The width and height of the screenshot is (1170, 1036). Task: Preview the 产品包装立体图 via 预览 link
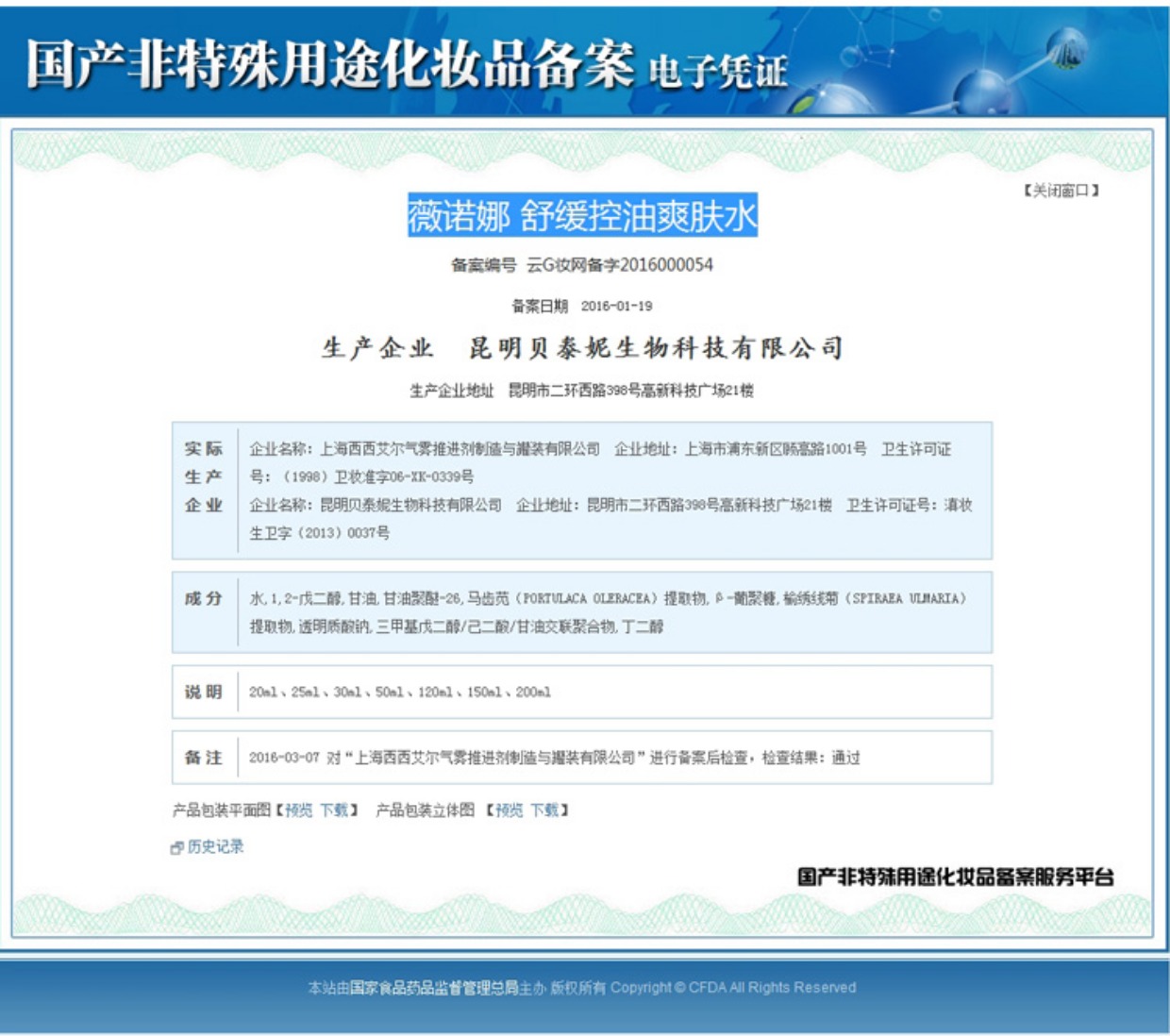(x=510, y=810)
